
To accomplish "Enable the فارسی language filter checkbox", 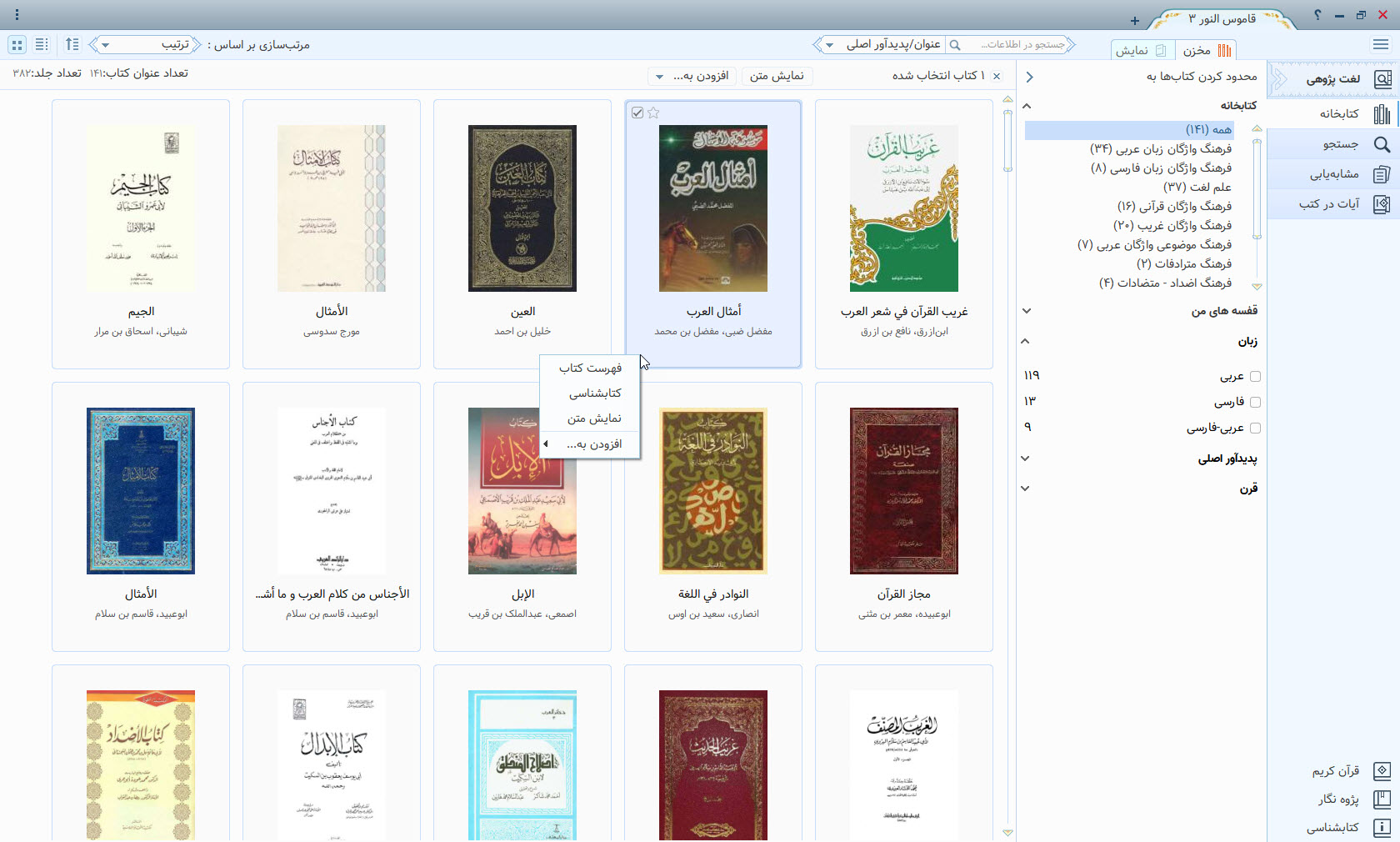I will tap(1255, 402).
